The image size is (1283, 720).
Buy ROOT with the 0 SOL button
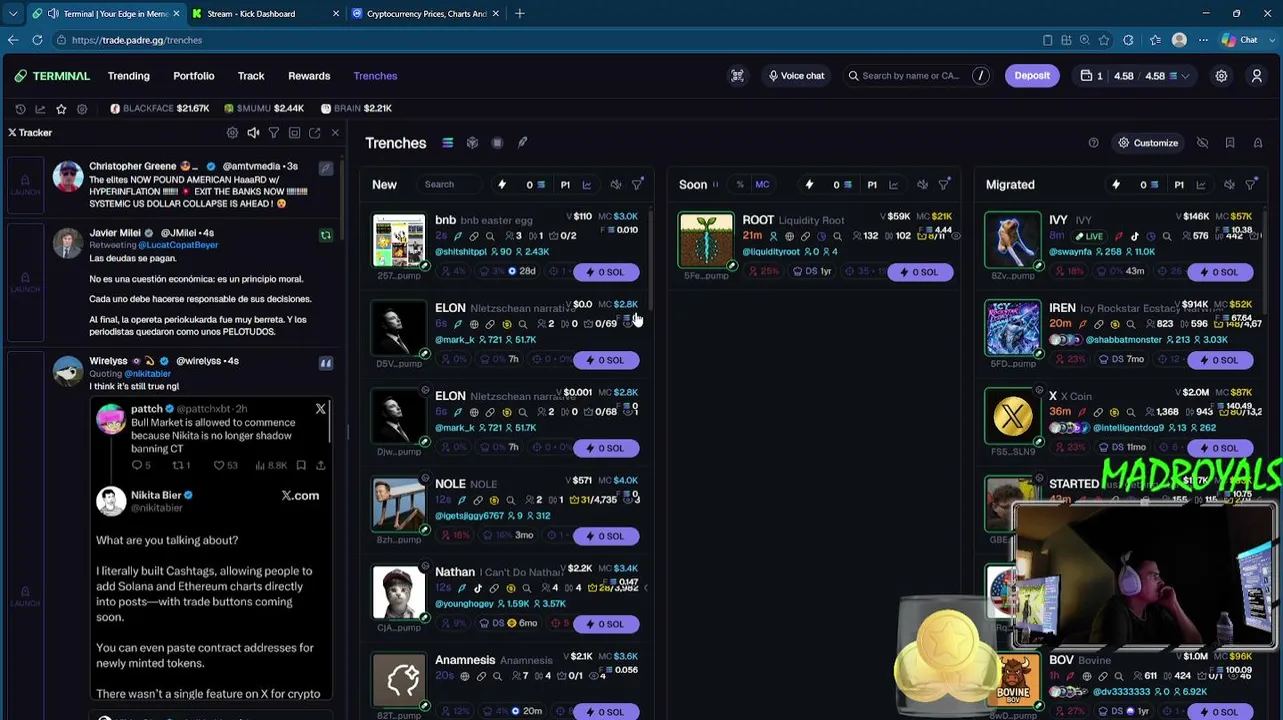[x=920, y=272]
